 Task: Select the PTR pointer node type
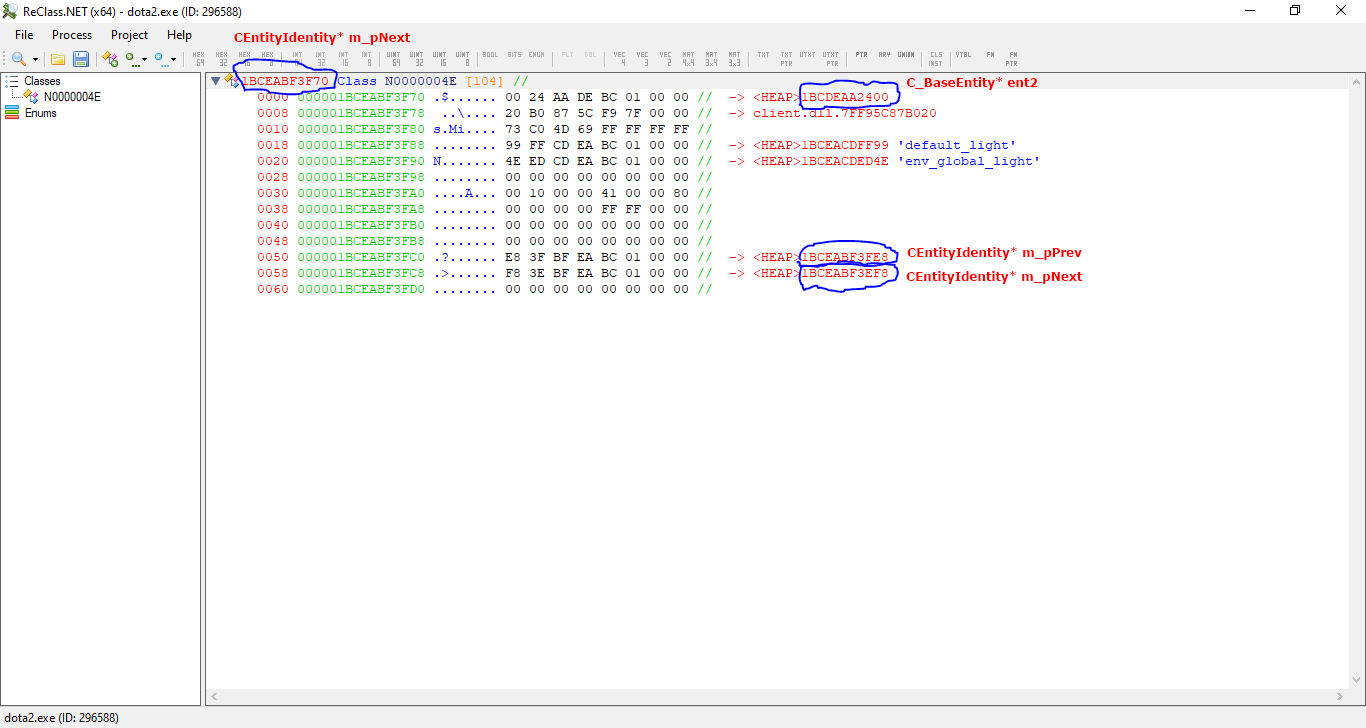tap(861, 55)
